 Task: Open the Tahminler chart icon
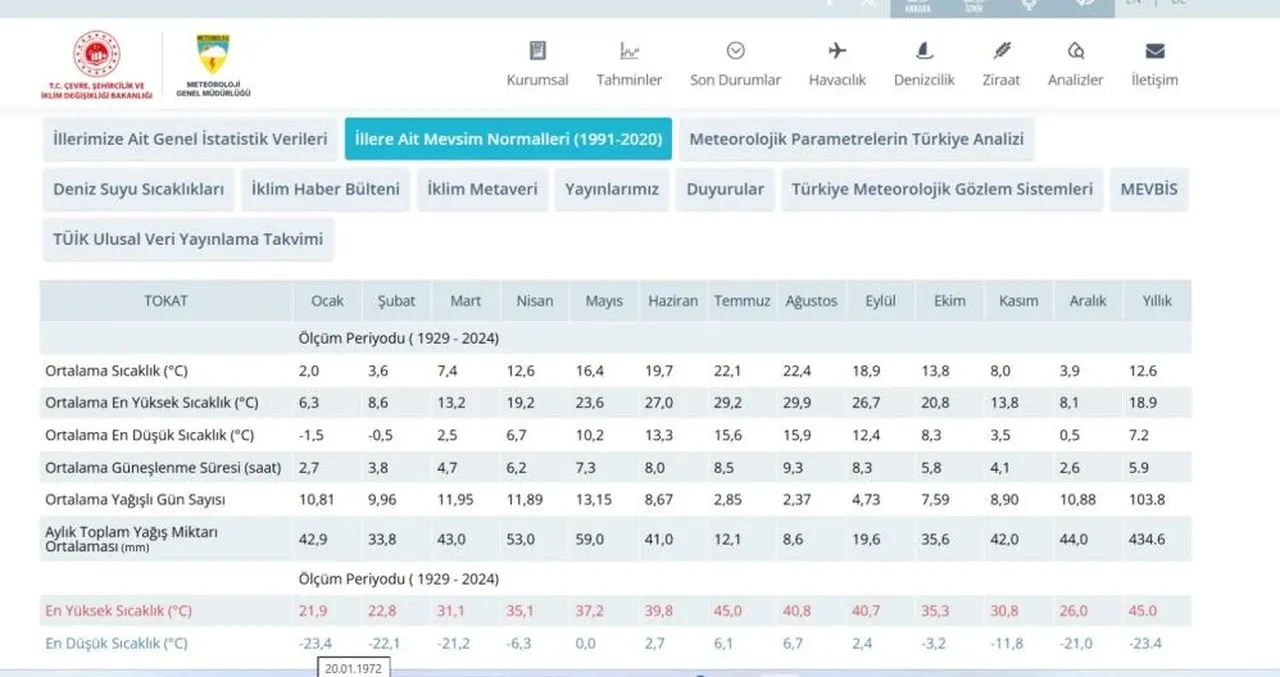coord(629,48)
